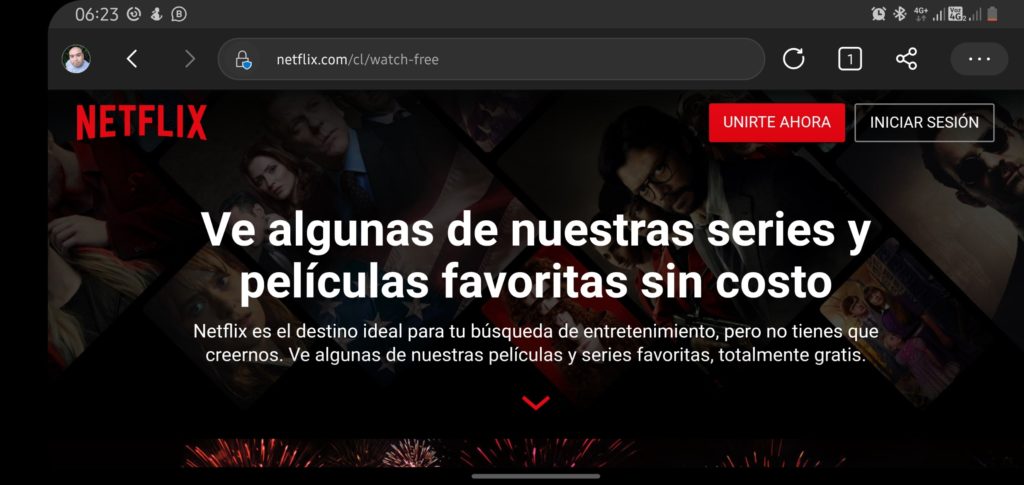The height and width of the screenshot is (485, 1024).
Task: Tap the battery indicator icon
Action: (x=993, y=14)
